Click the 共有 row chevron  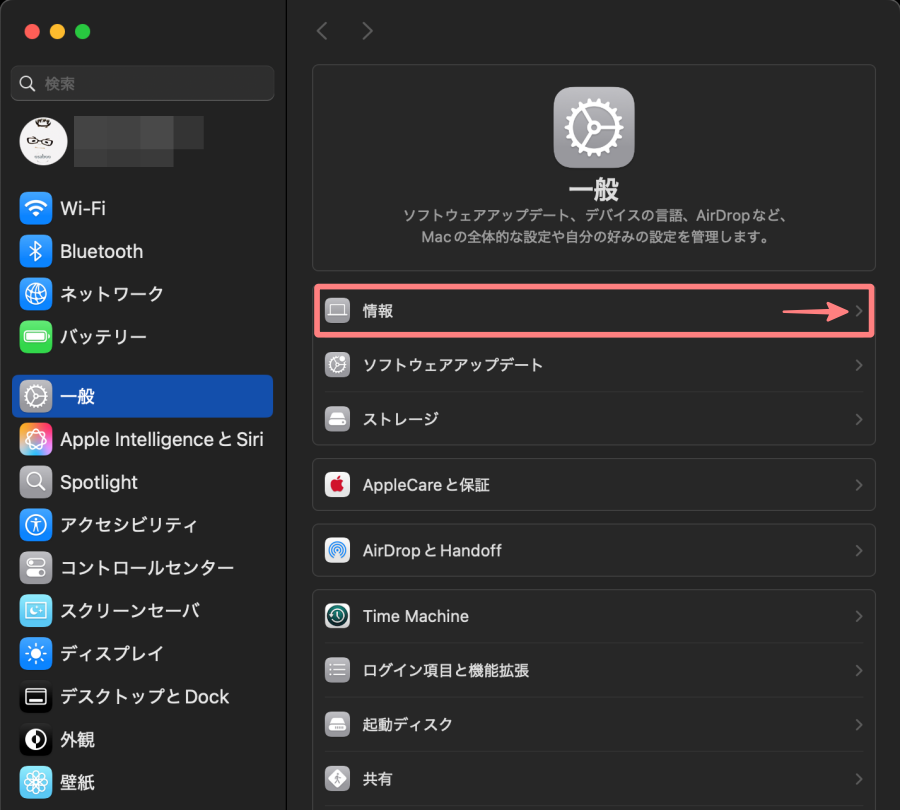[859, 779]
